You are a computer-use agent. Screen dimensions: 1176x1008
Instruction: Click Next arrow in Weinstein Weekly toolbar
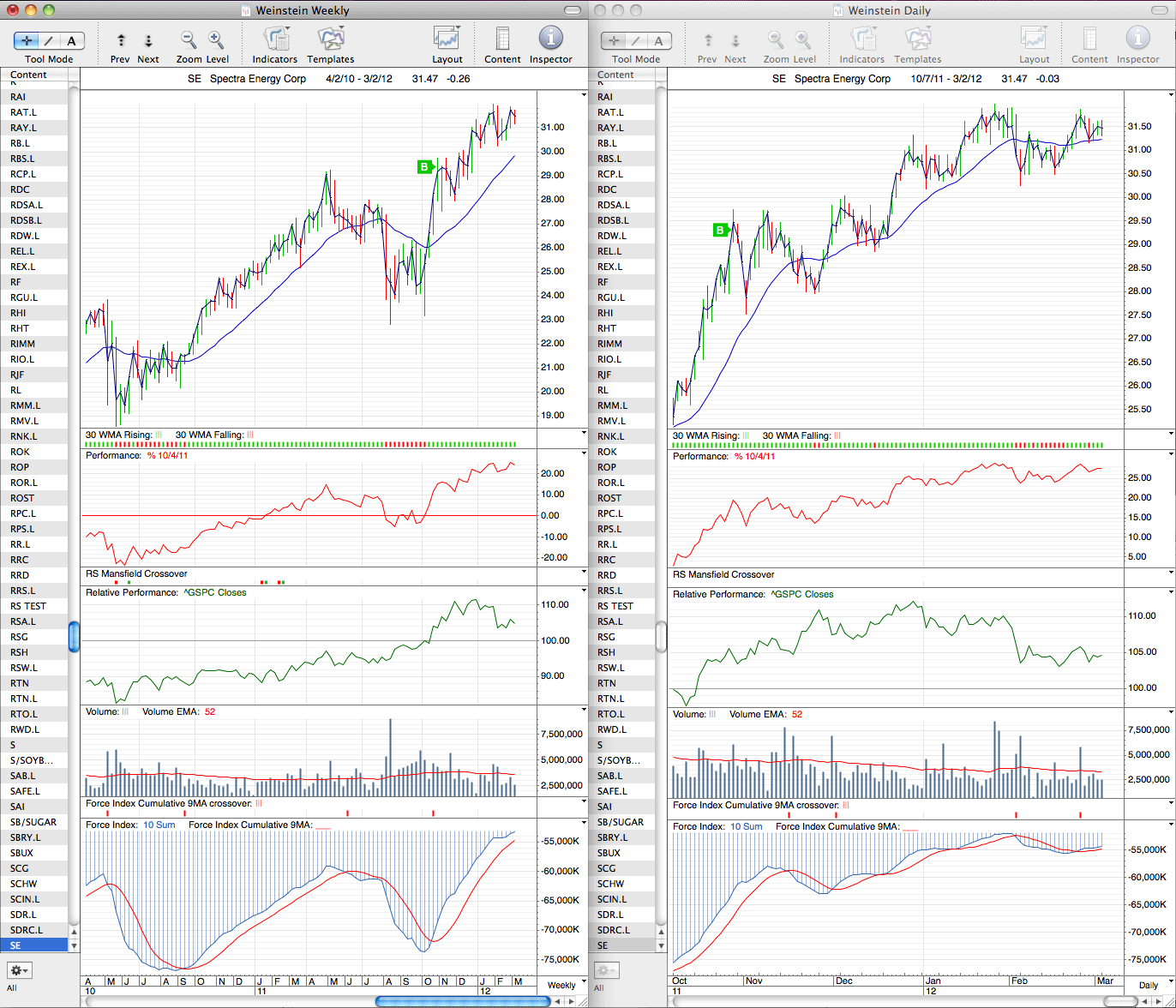[148, 40]
